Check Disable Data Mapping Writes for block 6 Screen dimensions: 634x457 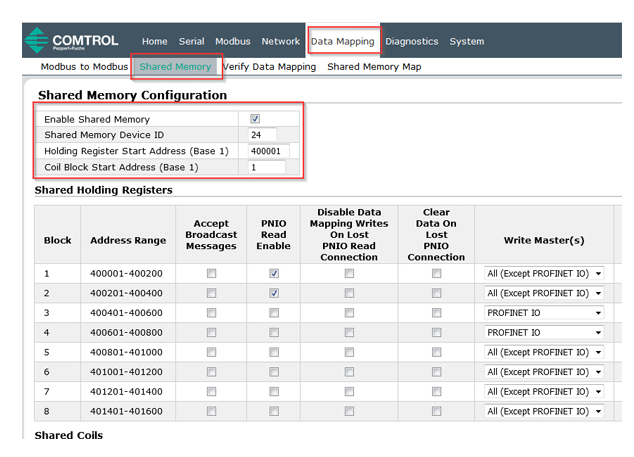[349, 372]
